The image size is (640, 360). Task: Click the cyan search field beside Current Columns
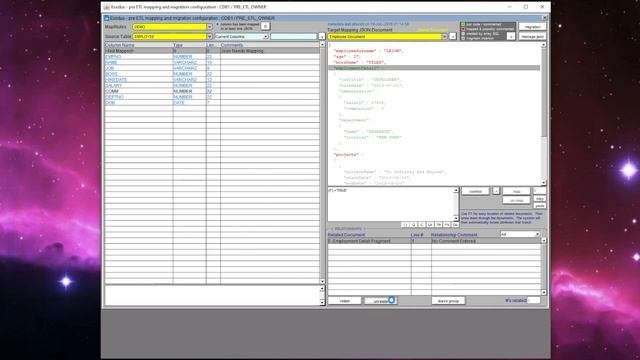point(293,37)
